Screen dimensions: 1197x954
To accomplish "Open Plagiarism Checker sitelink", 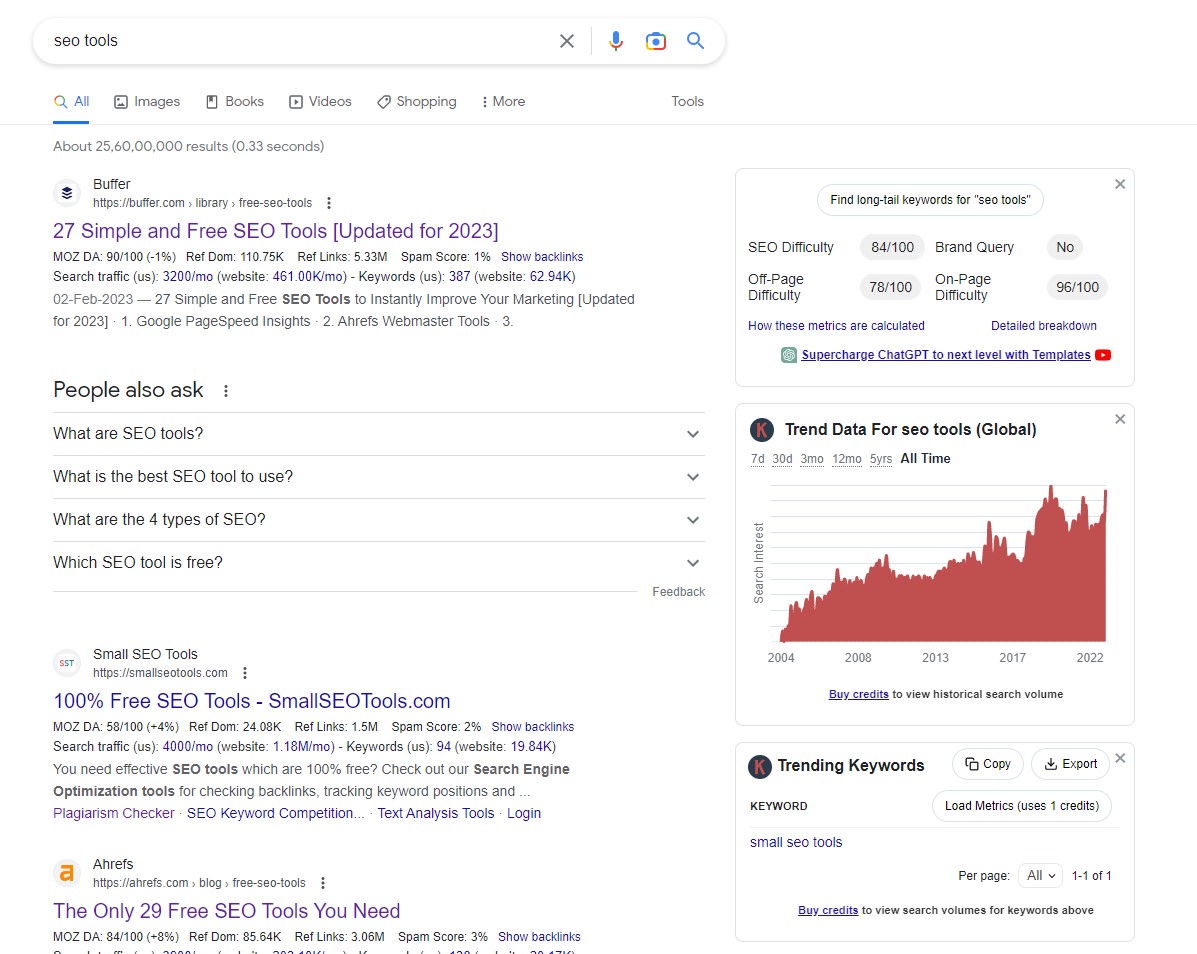I will coord(114,814).
